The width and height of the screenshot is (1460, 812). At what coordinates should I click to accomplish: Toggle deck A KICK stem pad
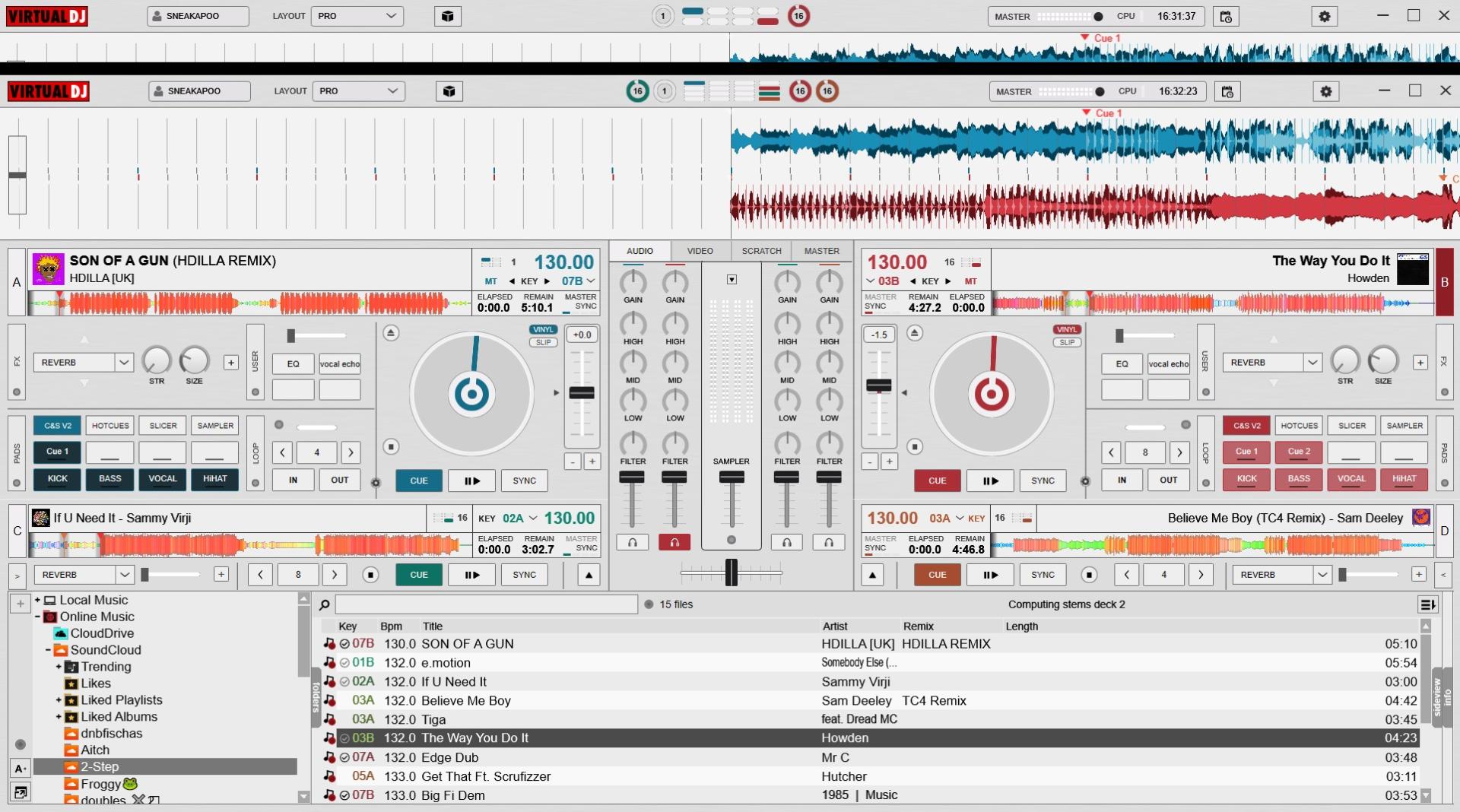(x=58, y=479)
